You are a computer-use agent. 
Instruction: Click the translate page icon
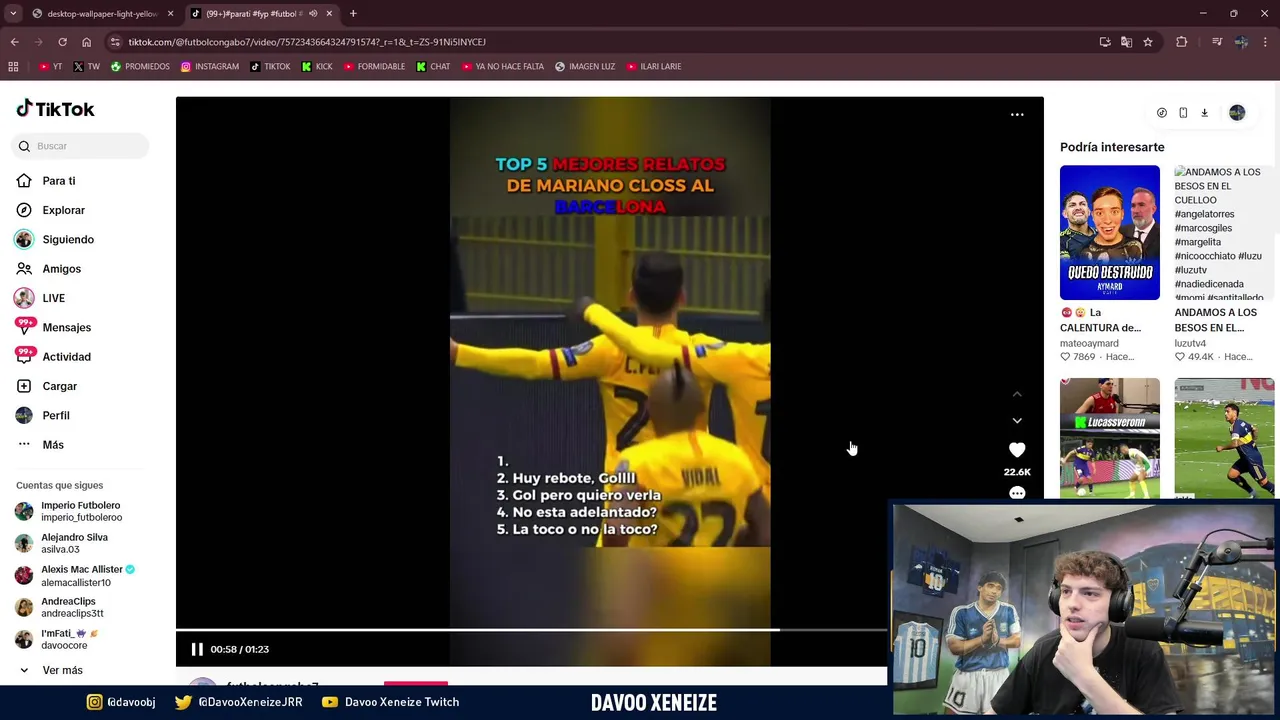[x=1126, y=42]
